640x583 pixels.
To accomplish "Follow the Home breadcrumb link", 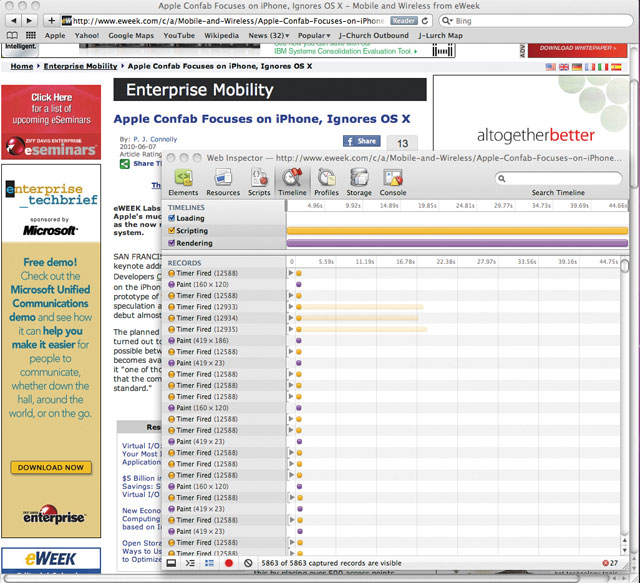I will pos(22,66).
